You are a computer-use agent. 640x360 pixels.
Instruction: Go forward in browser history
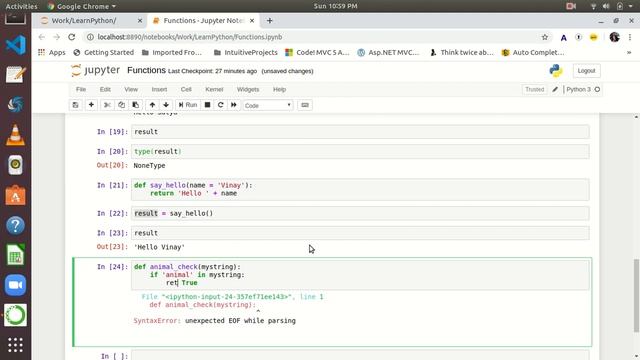57,37
